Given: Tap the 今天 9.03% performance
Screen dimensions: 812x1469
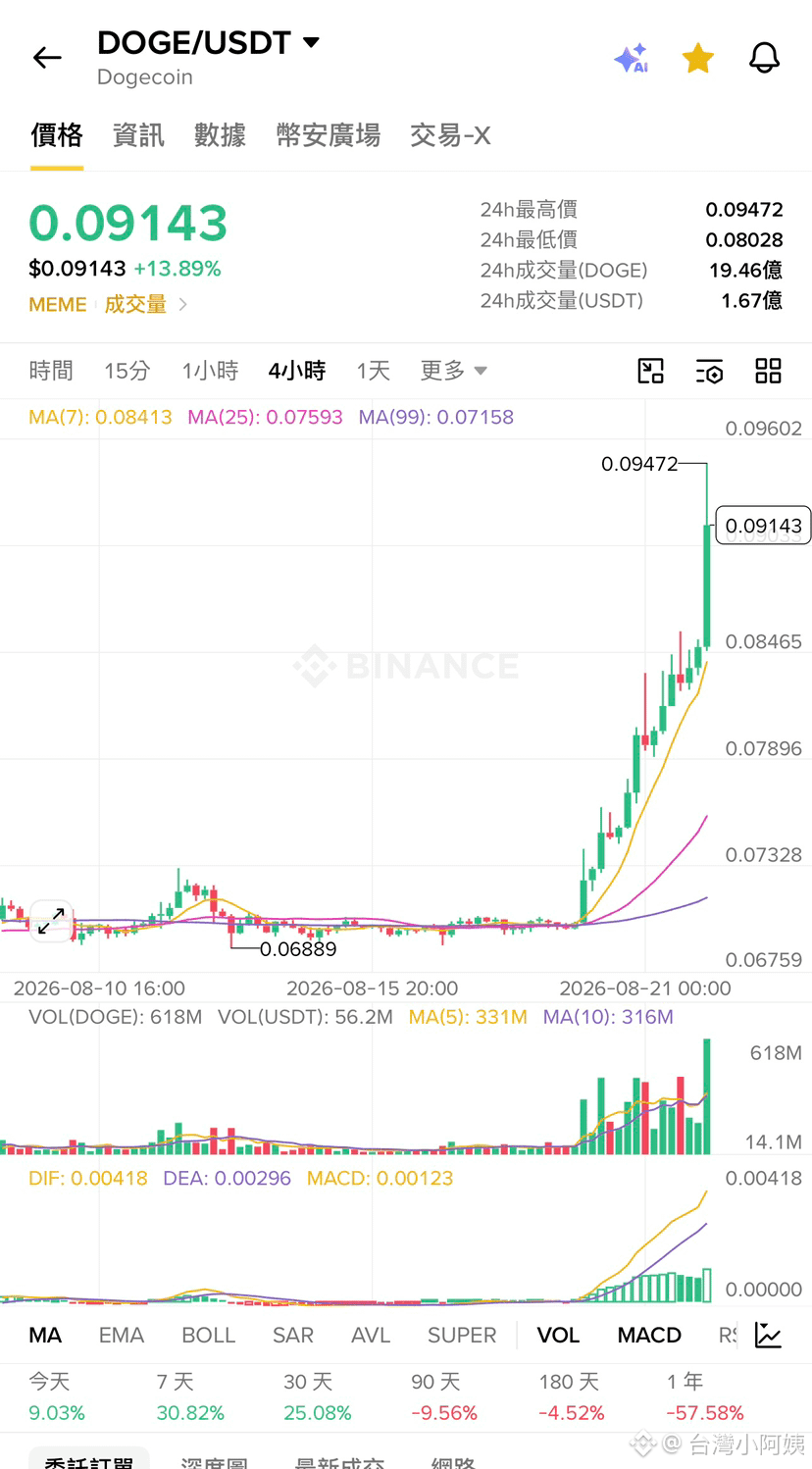Looking at the screenshot, I should coord(57,1397).
